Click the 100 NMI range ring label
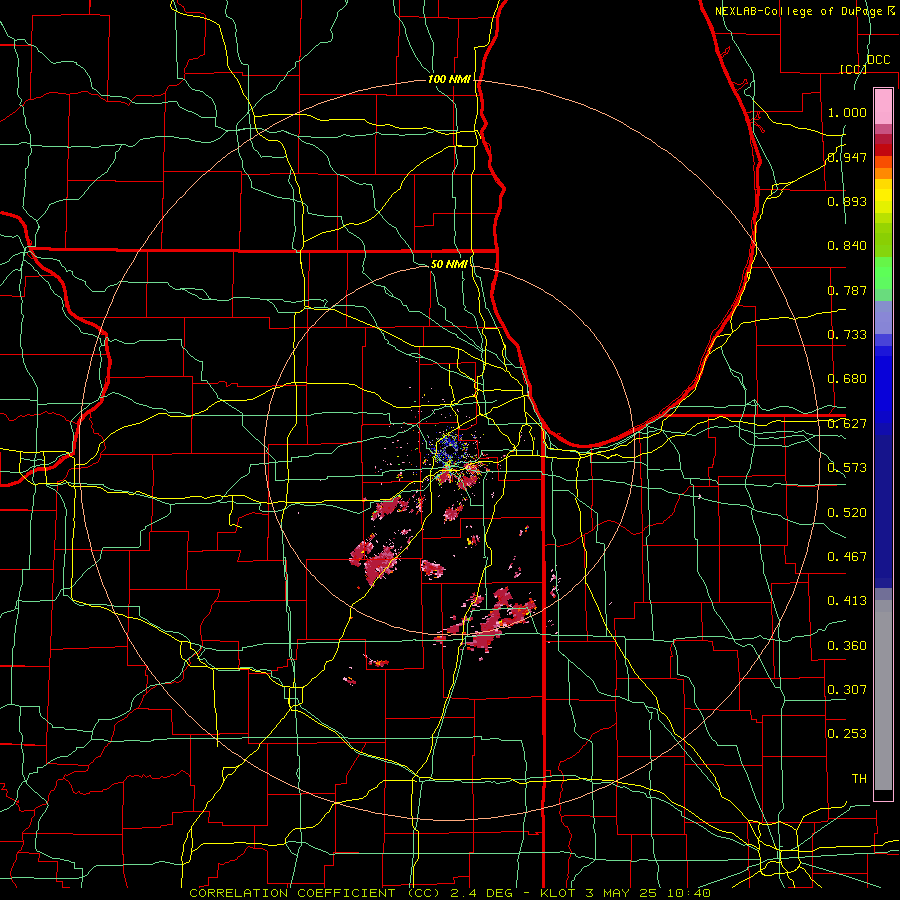Image resolution: width=900 pixels, height=900 pixels. 449,79
